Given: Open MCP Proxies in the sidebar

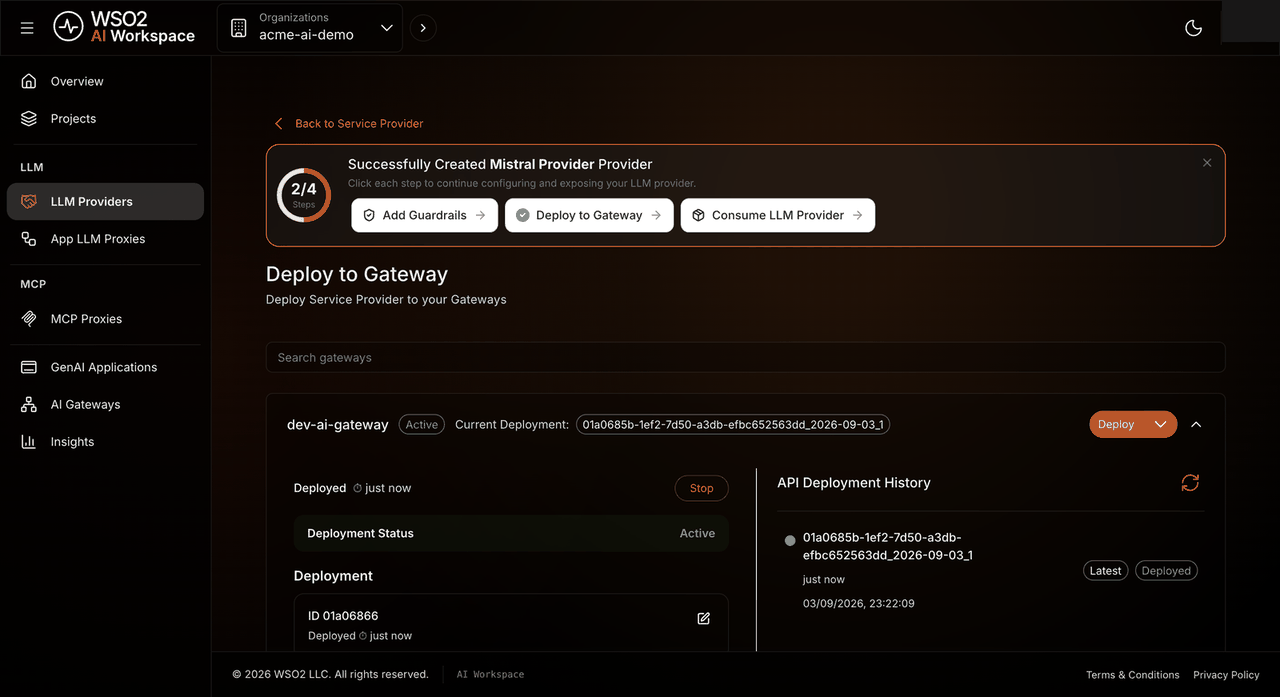Looking at the screenshot, I should 105,319.
